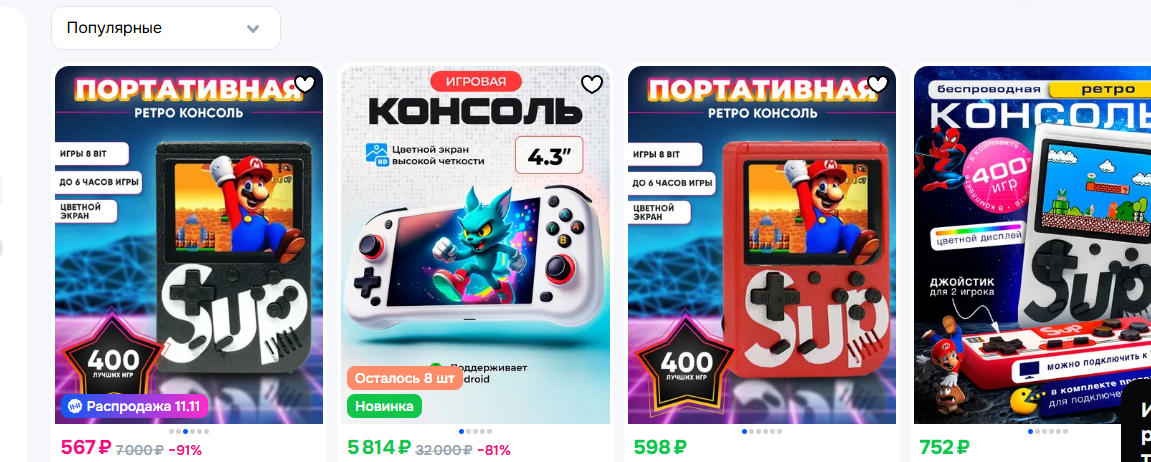Viewport: 1151px width, 462px height.
Task: Click the sorting dropdown chevron arrow
Action: pos(253,29)
